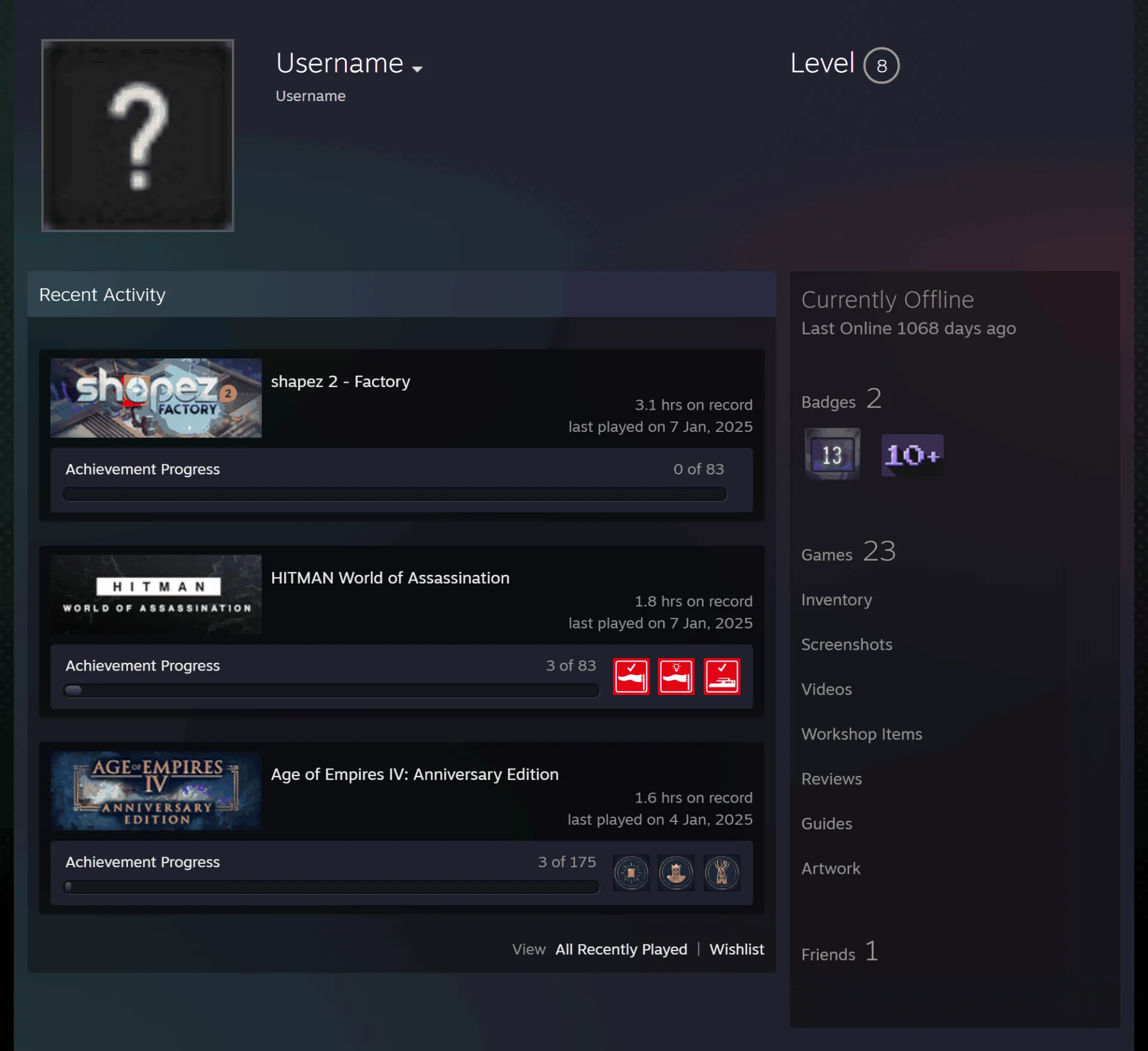Open the Badges 2 section link
Image resolution: width=1148 pixels, height=1051 pixels.
pos(841,399)
